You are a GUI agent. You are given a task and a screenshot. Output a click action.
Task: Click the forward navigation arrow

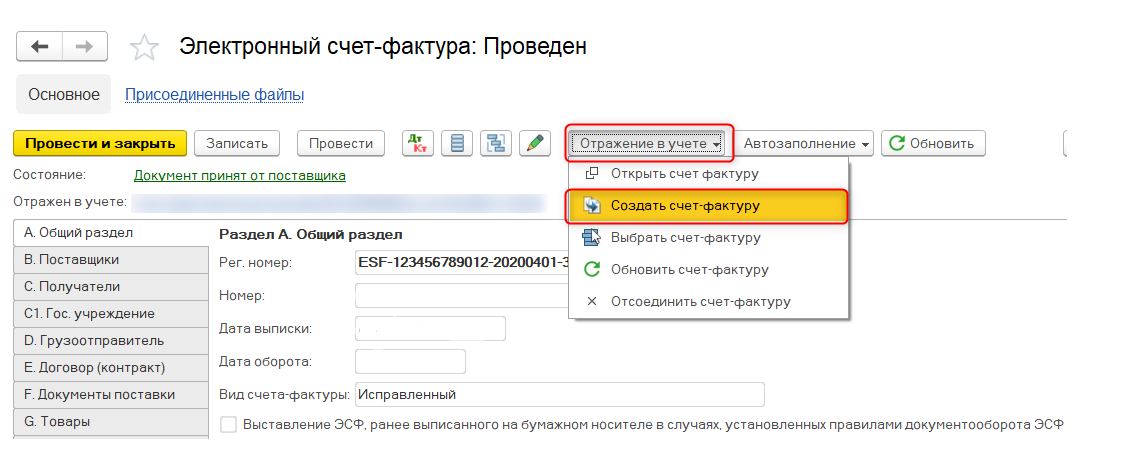tap(85, 46)
